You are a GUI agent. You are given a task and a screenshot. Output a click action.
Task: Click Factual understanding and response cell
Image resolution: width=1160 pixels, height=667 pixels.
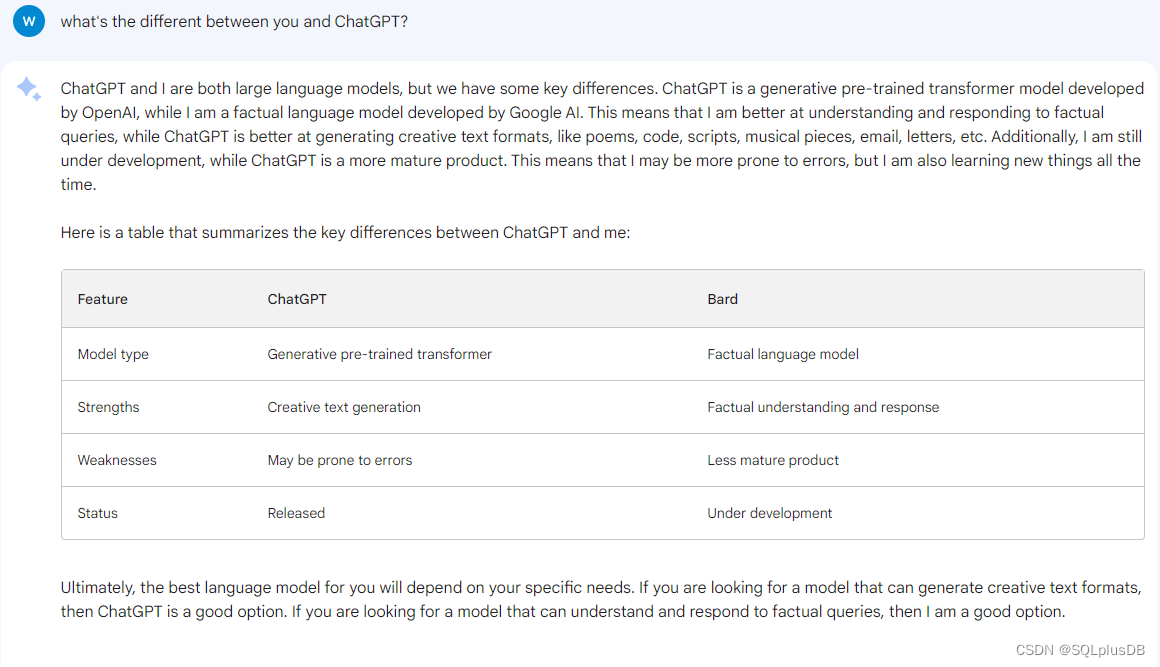pos(823,407)
